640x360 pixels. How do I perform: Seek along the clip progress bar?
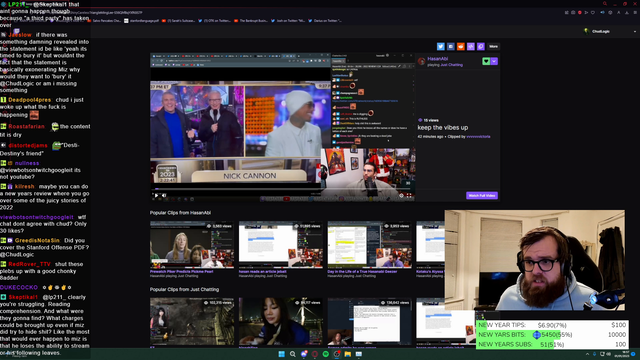point(282,189)
